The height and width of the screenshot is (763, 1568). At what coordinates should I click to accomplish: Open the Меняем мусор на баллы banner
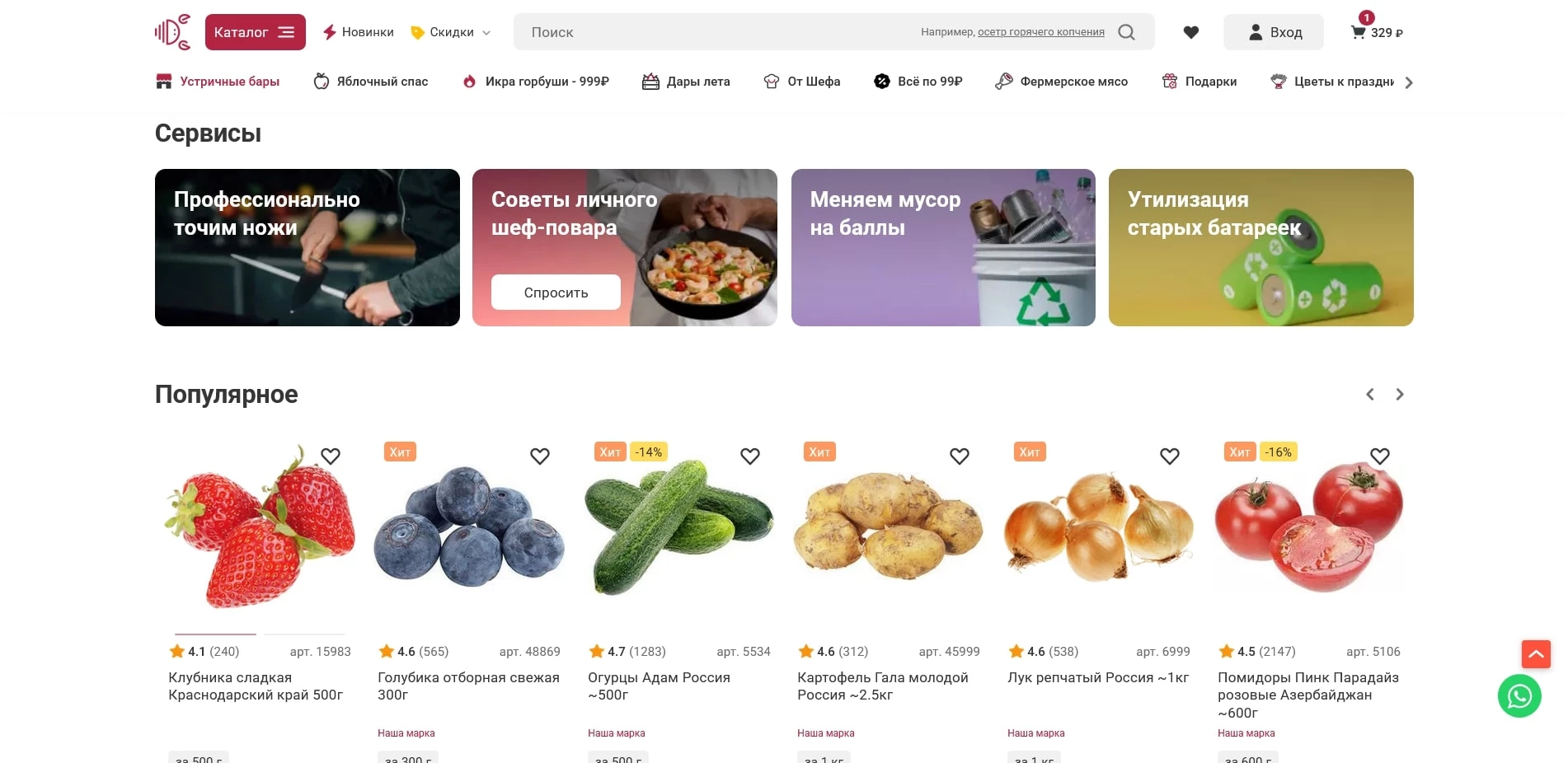942,247
